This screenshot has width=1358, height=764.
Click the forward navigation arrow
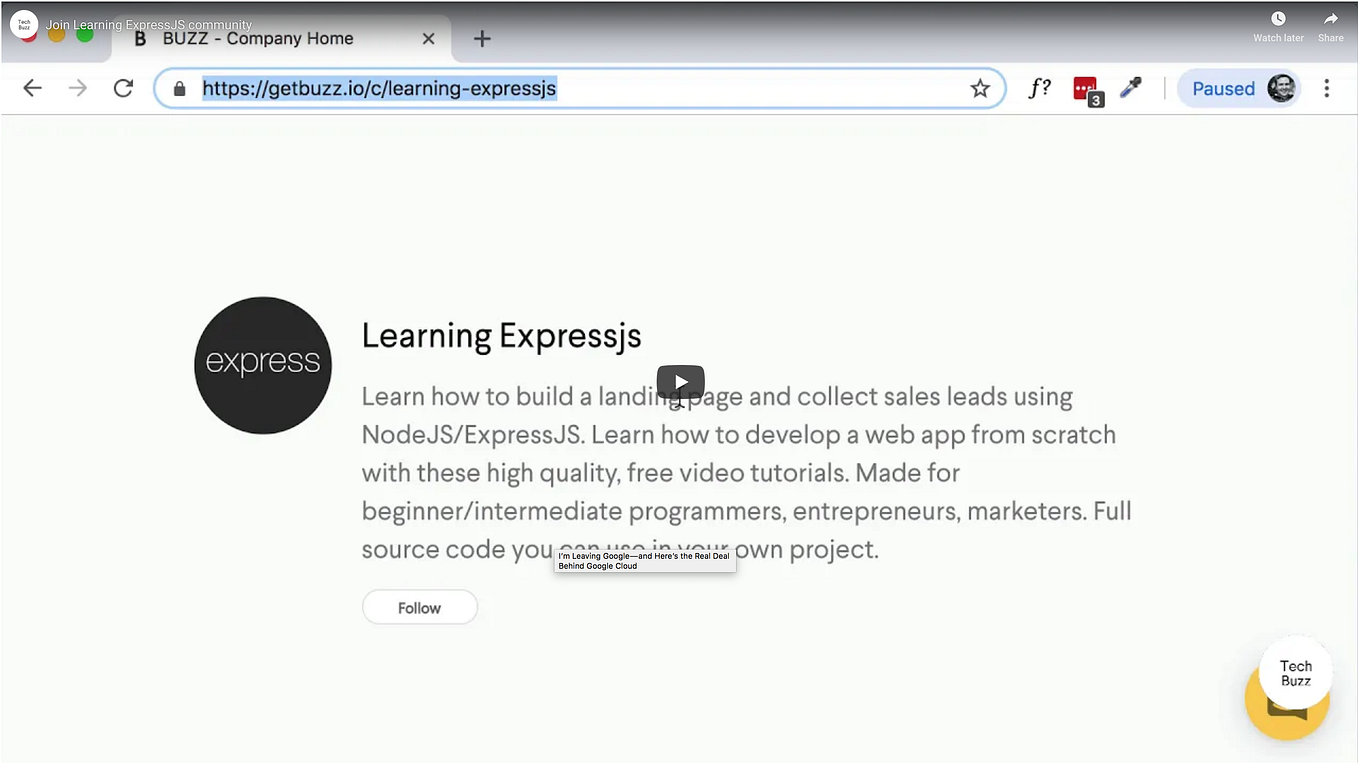tap(78, 88)
